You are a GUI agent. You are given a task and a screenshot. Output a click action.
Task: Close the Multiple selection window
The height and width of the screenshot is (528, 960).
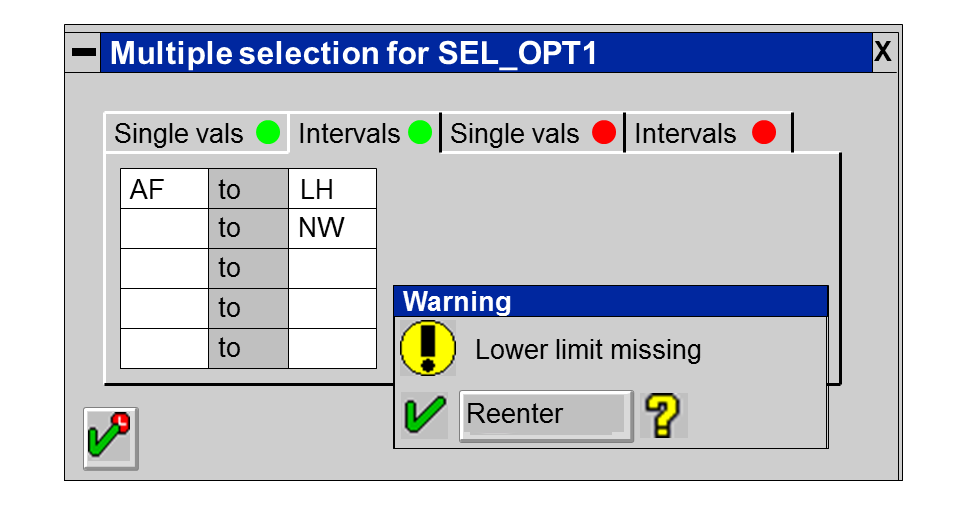click(883, 52)
